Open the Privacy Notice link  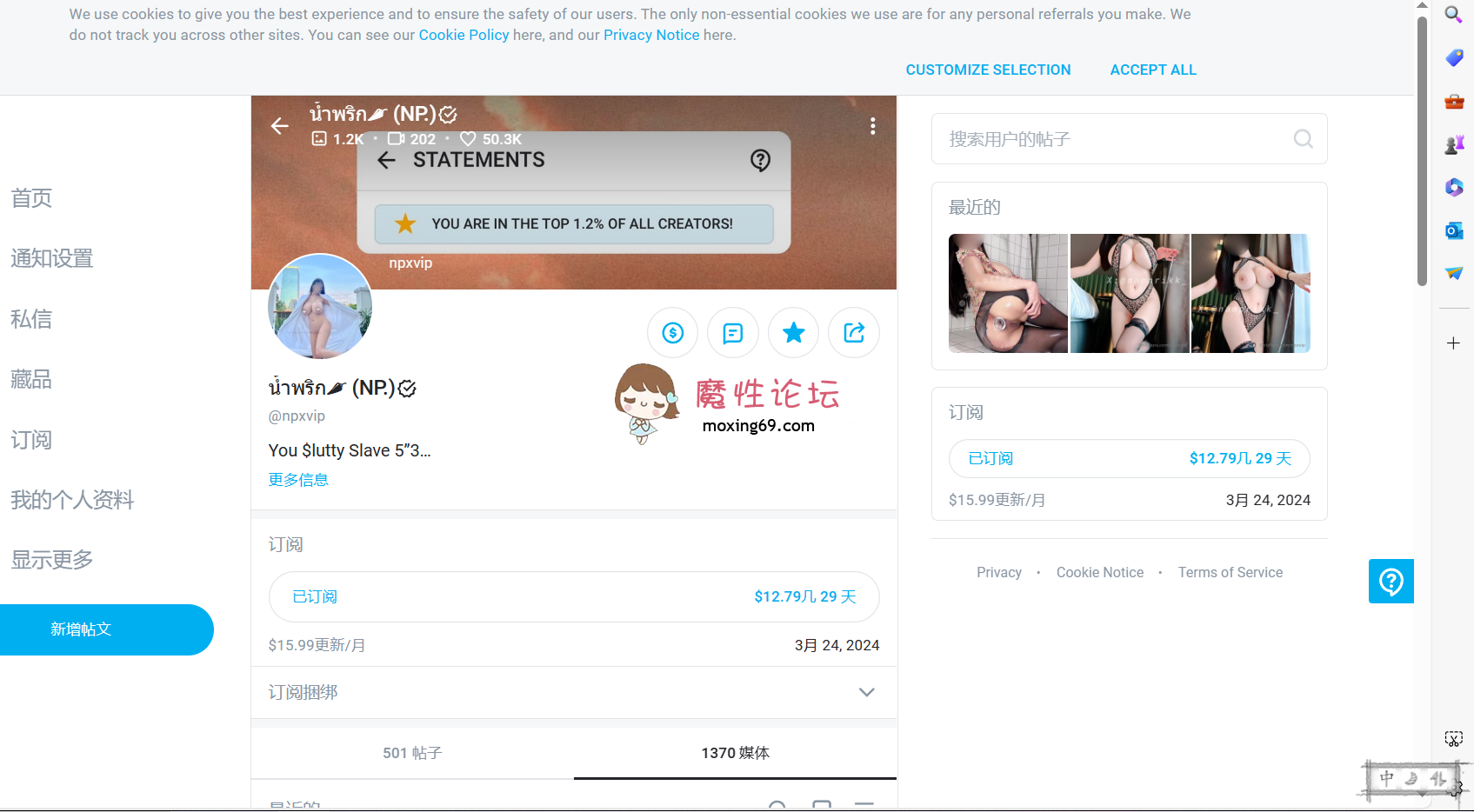pos(651,35)
